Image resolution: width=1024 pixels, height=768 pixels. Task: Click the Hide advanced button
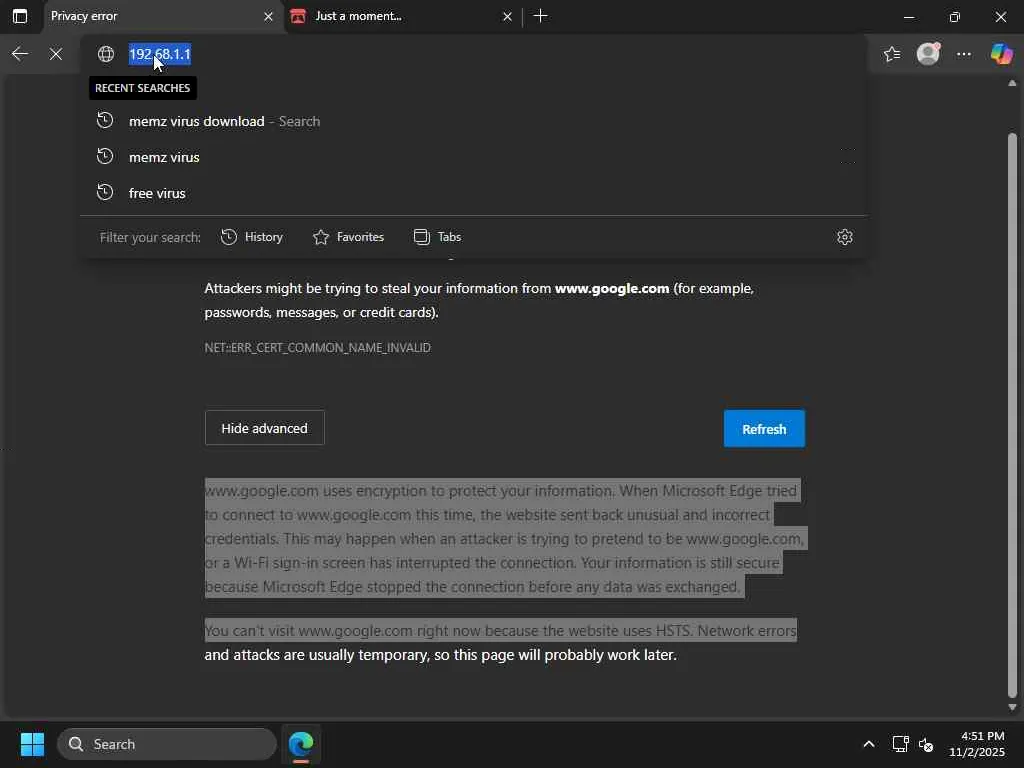point(264,428)
